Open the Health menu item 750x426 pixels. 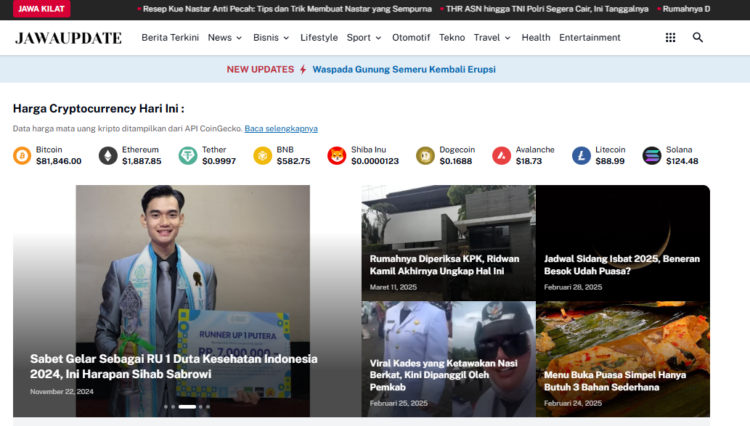(x=536, y=37)
